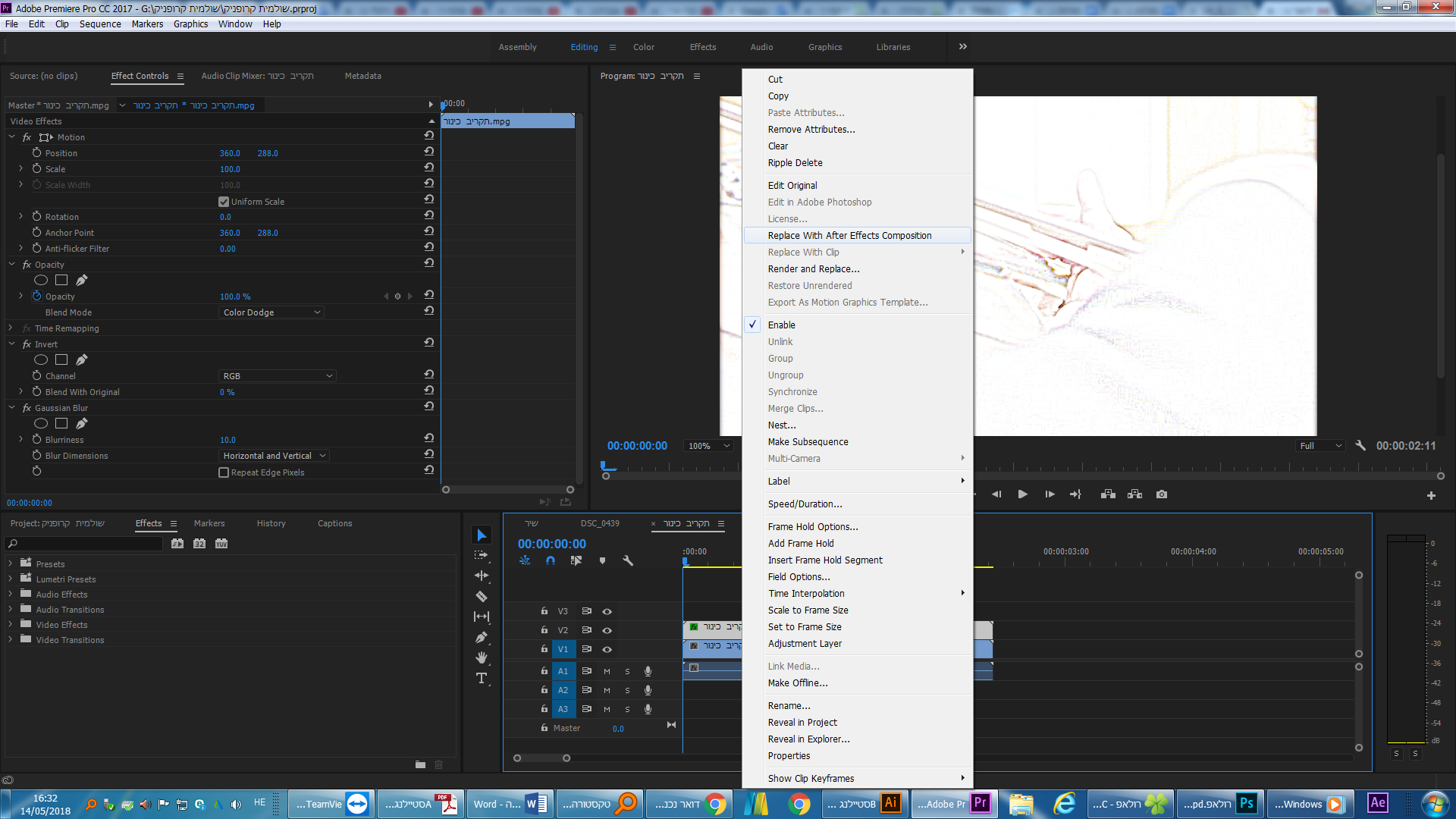Switch to the Color workspace tab

point(643,47)
